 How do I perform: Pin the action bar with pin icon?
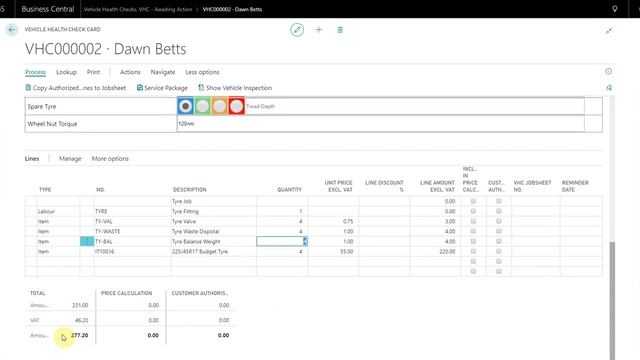coord(609,88)
